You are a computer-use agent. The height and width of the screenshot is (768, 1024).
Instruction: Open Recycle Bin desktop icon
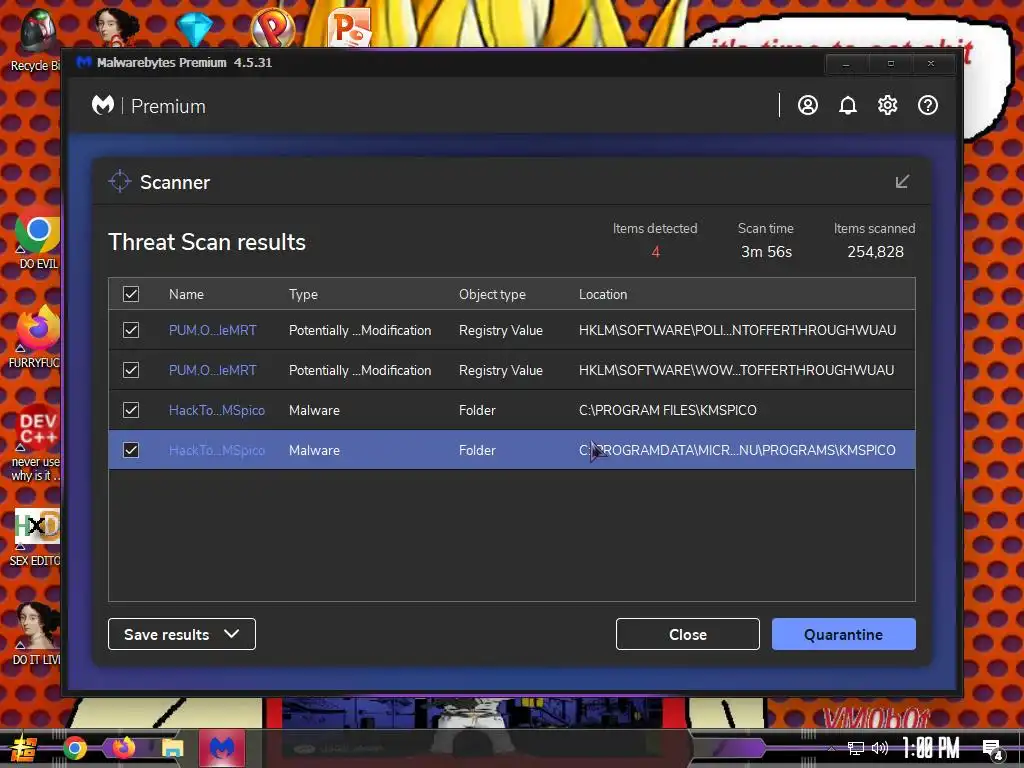click(x=36, y=40)
